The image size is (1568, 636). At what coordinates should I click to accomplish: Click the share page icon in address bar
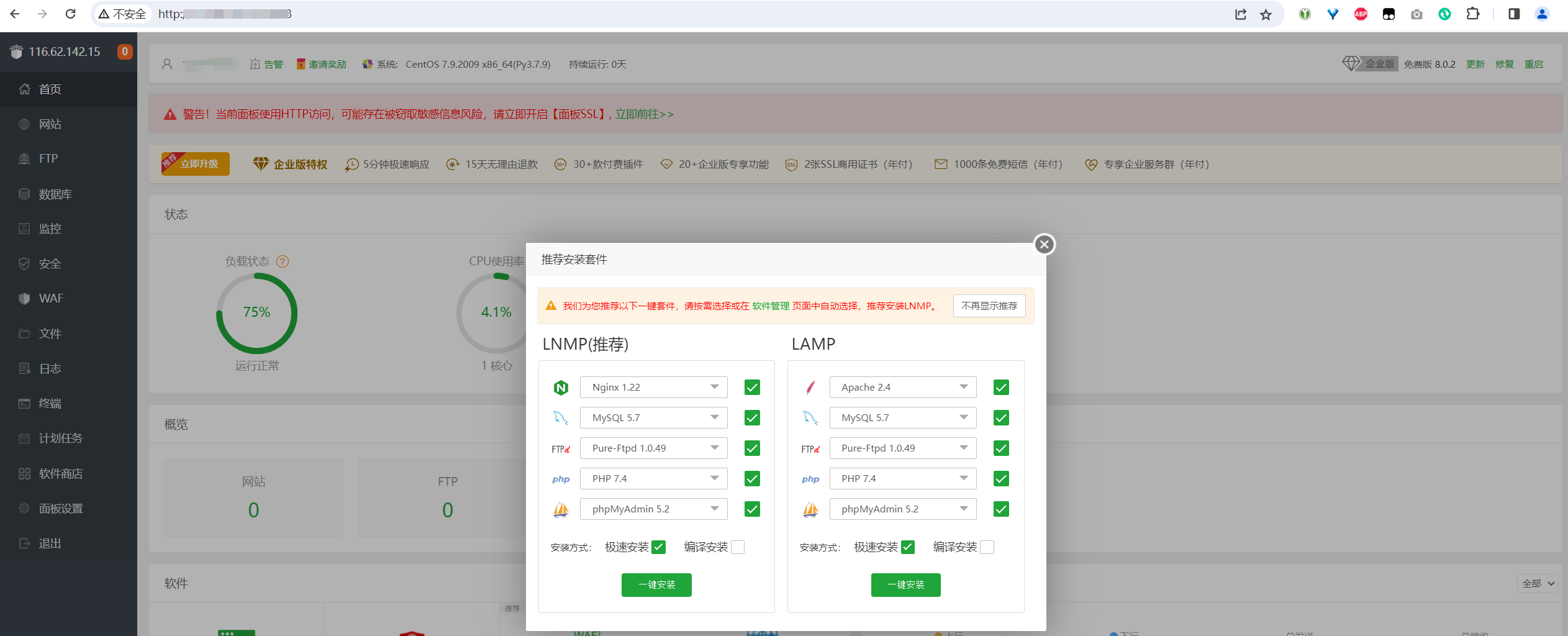(1240, 14)
